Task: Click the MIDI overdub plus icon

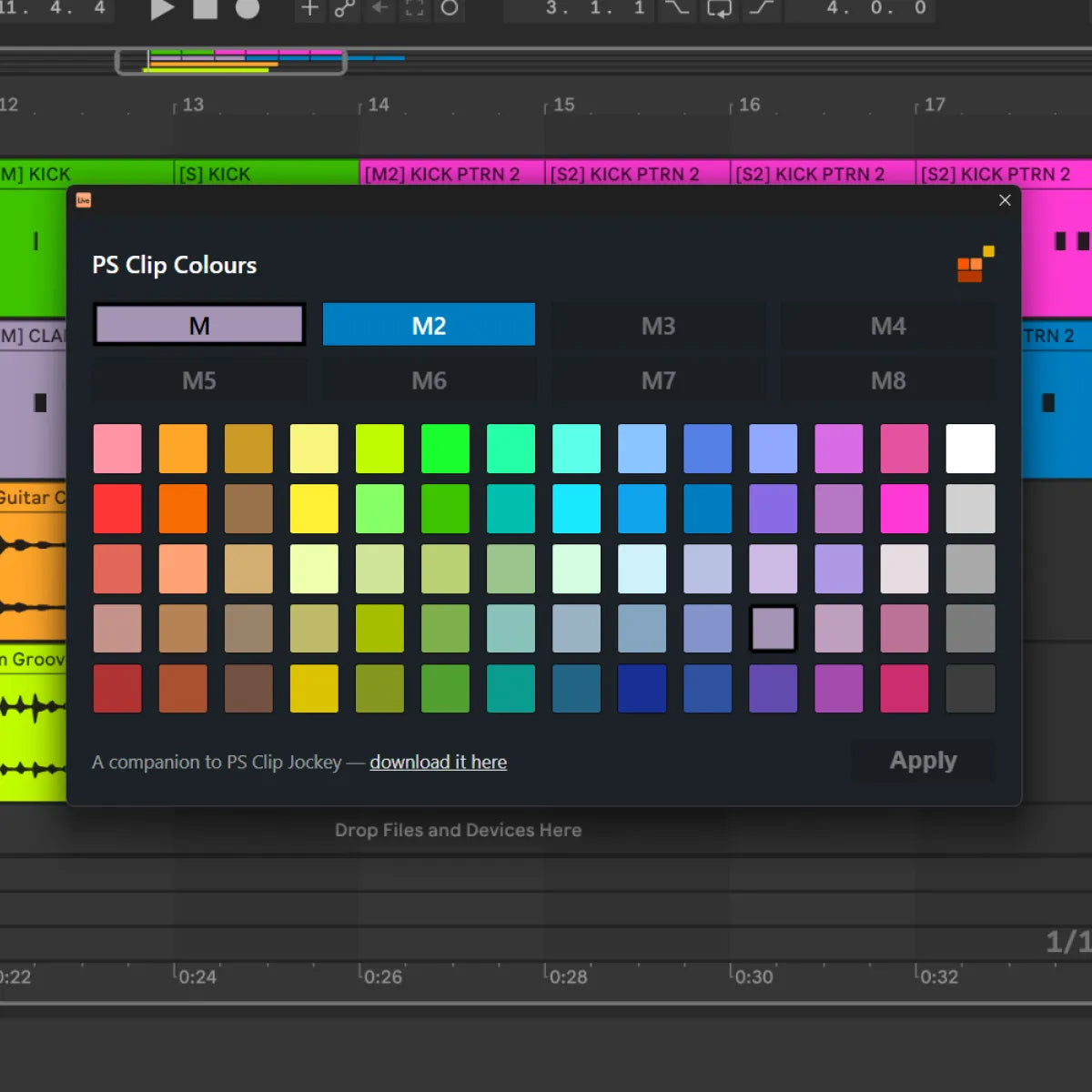Action: click(x=309, y=8)
